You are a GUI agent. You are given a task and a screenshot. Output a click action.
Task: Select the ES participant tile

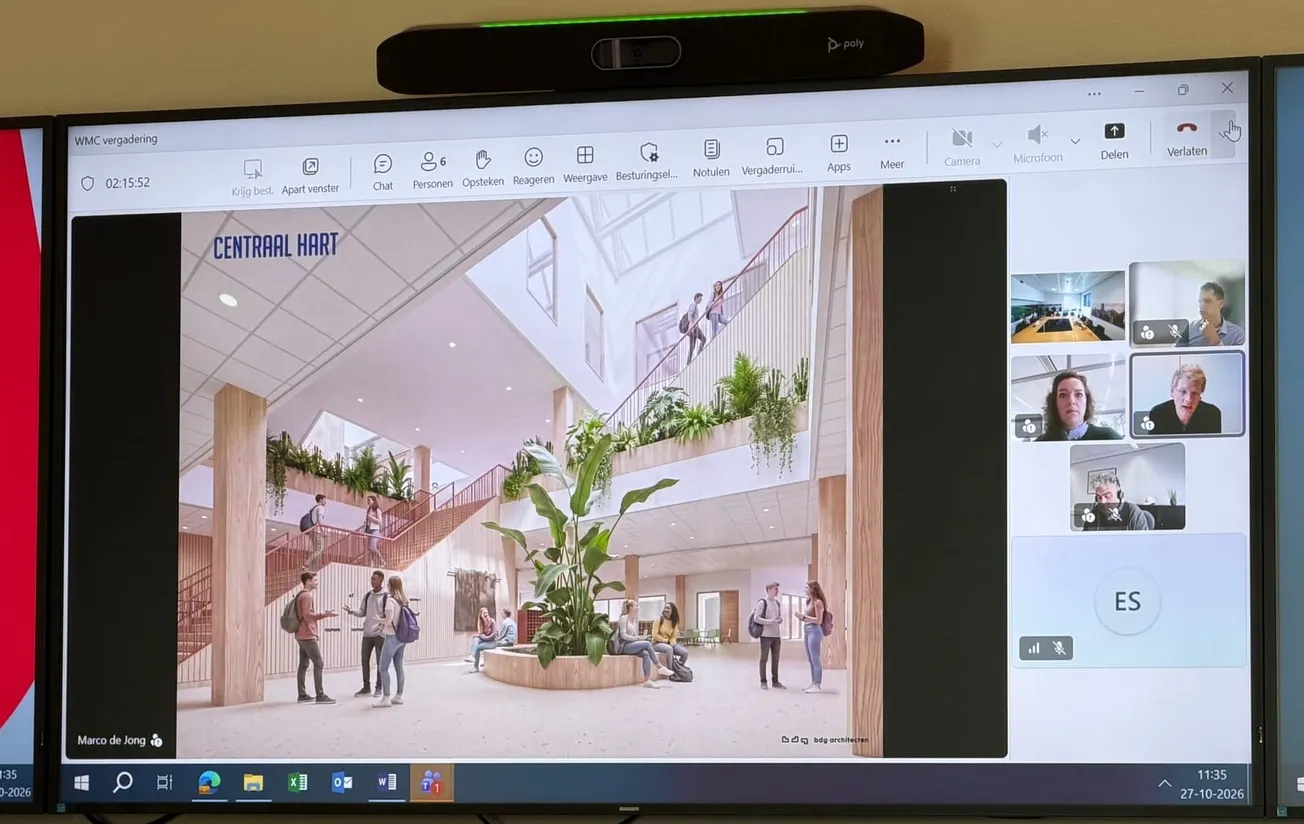click(1128, 600)
